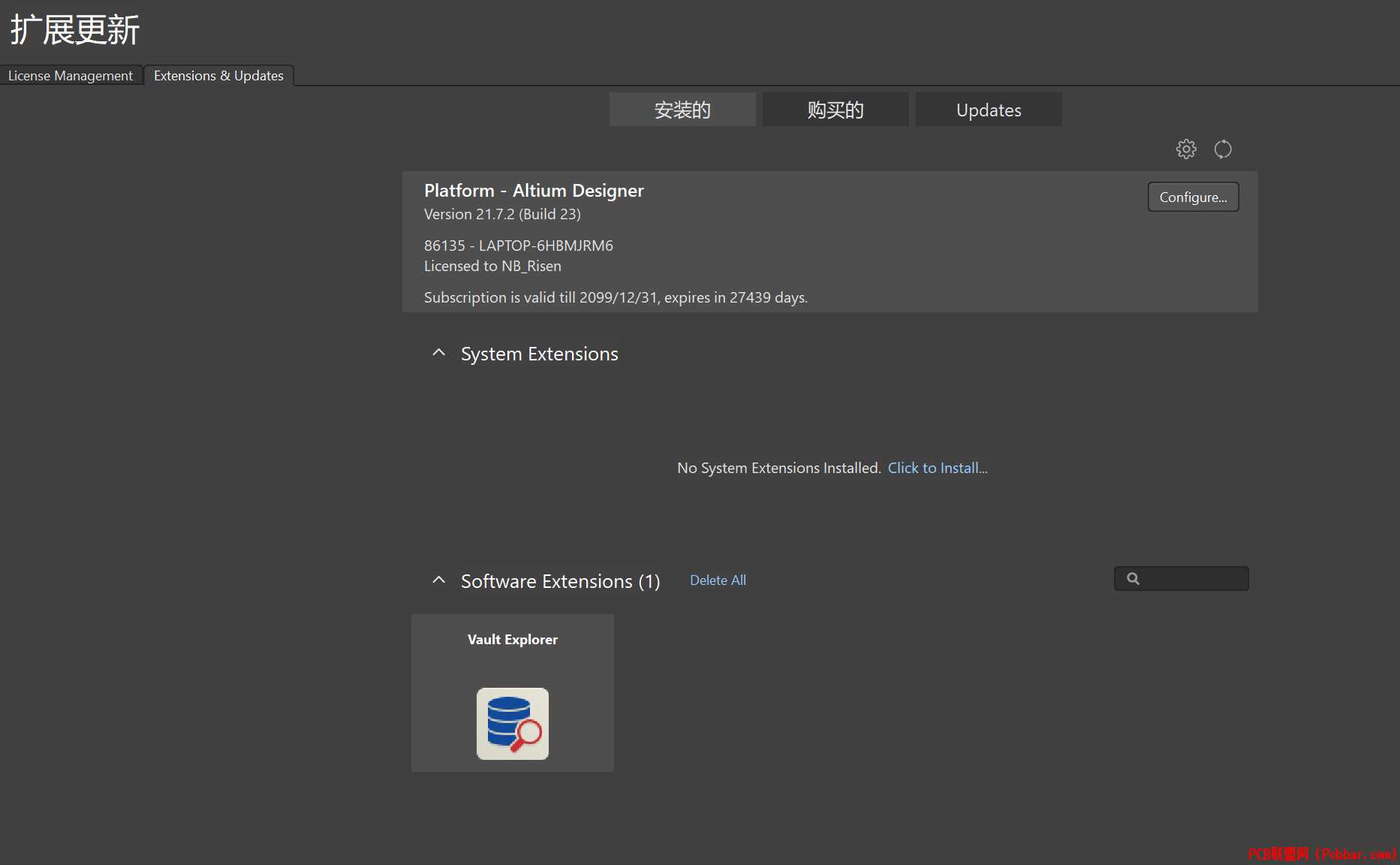
Task: Click the Subscription is valid till text
Action: pos(616,297)
